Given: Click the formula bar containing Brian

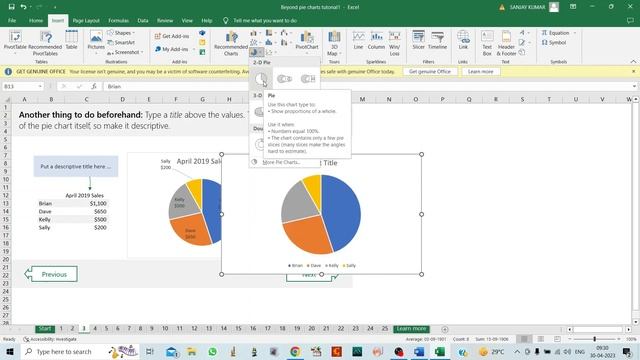Looking at the screenshot, I should click(367, 87).
